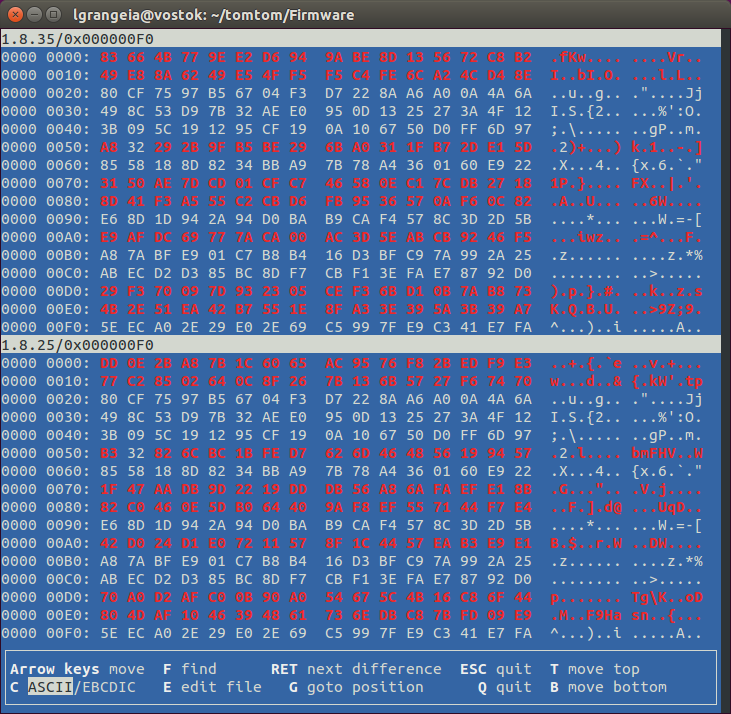Viewport: 731px width, 714px height.
Task: Click the 'E edit file' command
Action: pos(212,687)
